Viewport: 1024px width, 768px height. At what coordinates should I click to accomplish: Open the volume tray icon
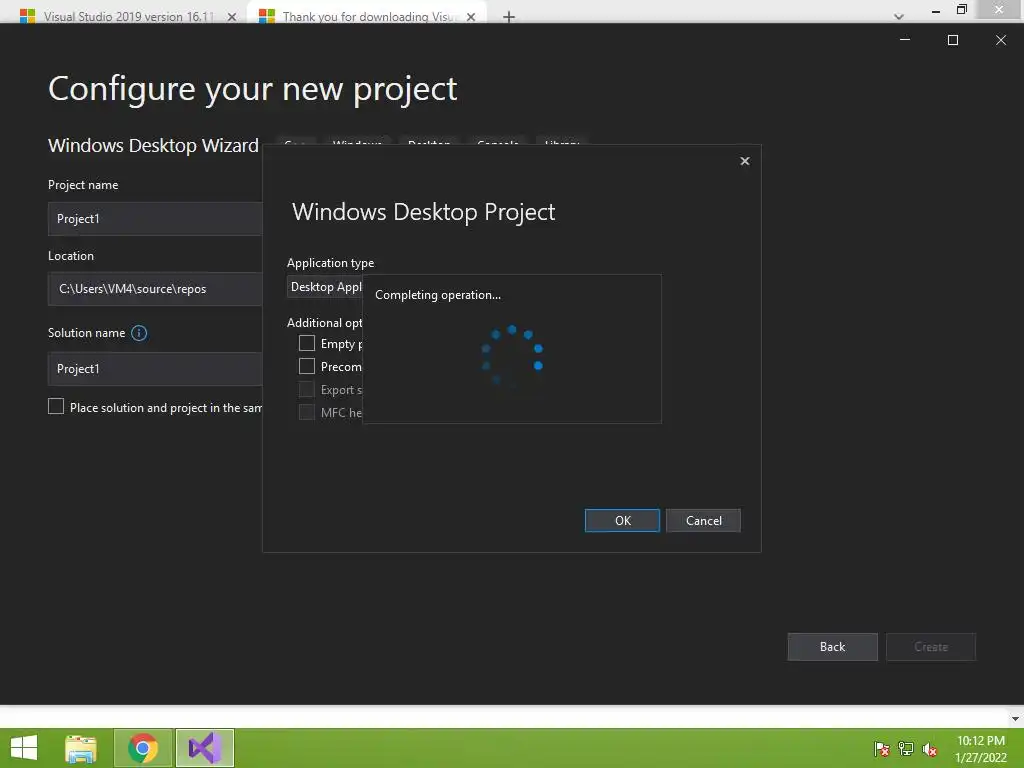930,749
